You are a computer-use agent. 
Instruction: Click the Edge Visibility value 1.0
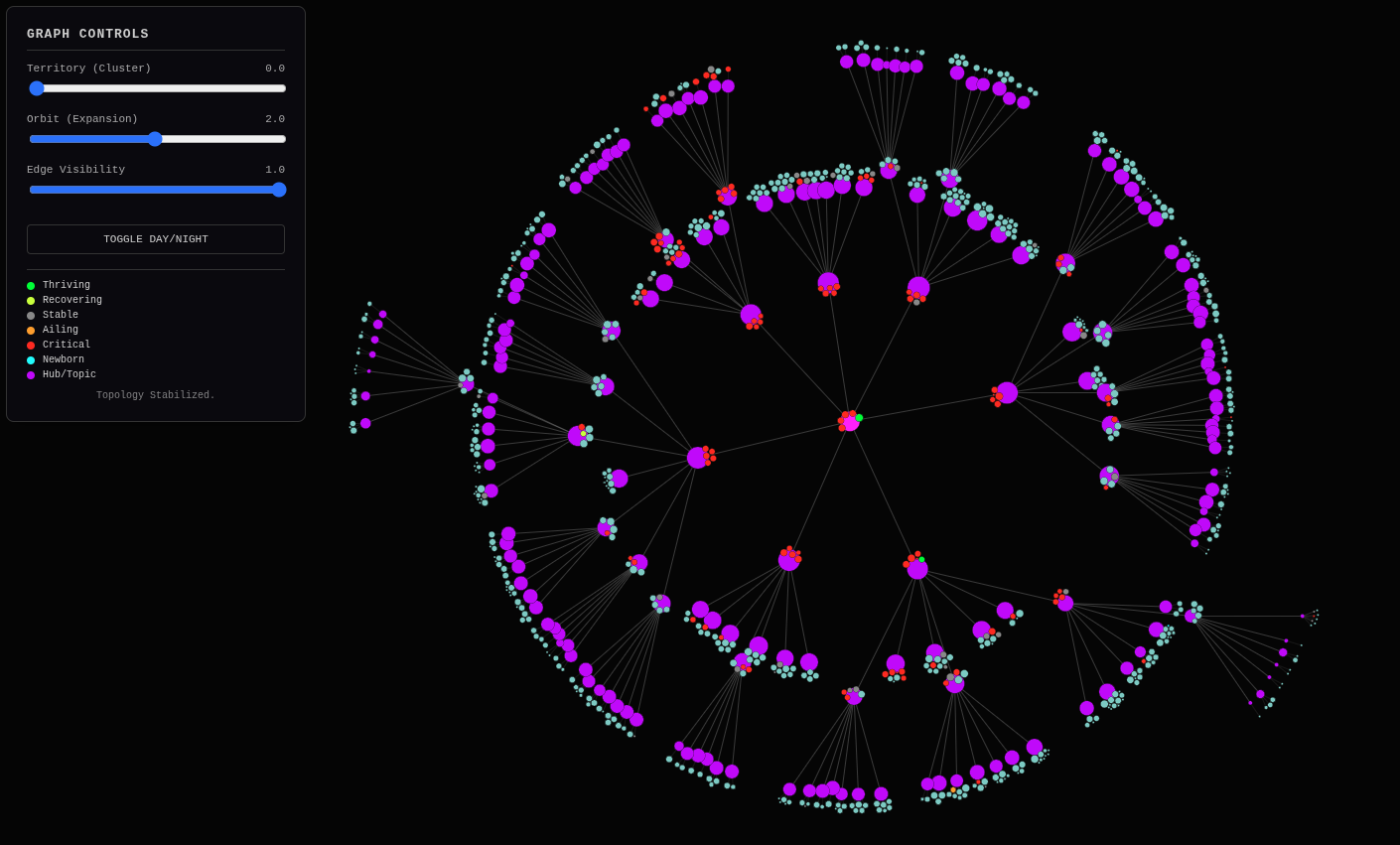(274, 170)
